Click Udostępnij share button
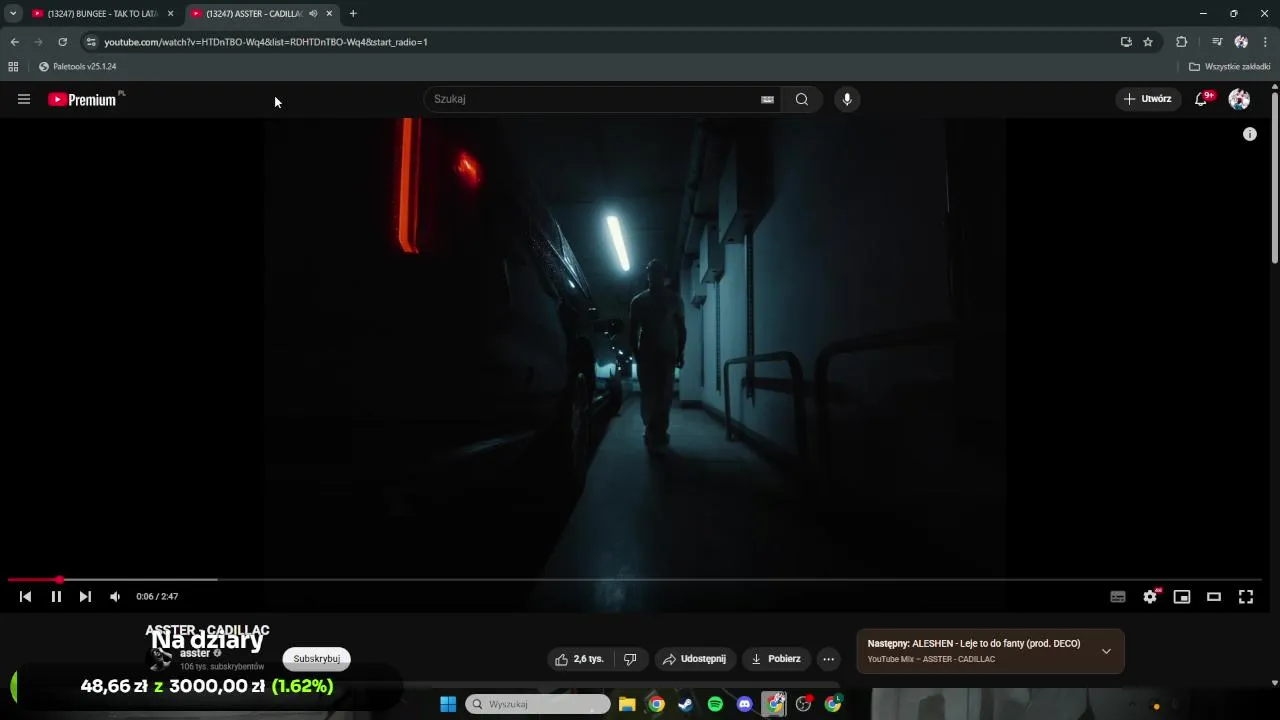Image resolution: width=1280 pixels, height=720 pixels. [x=696, y=659]
